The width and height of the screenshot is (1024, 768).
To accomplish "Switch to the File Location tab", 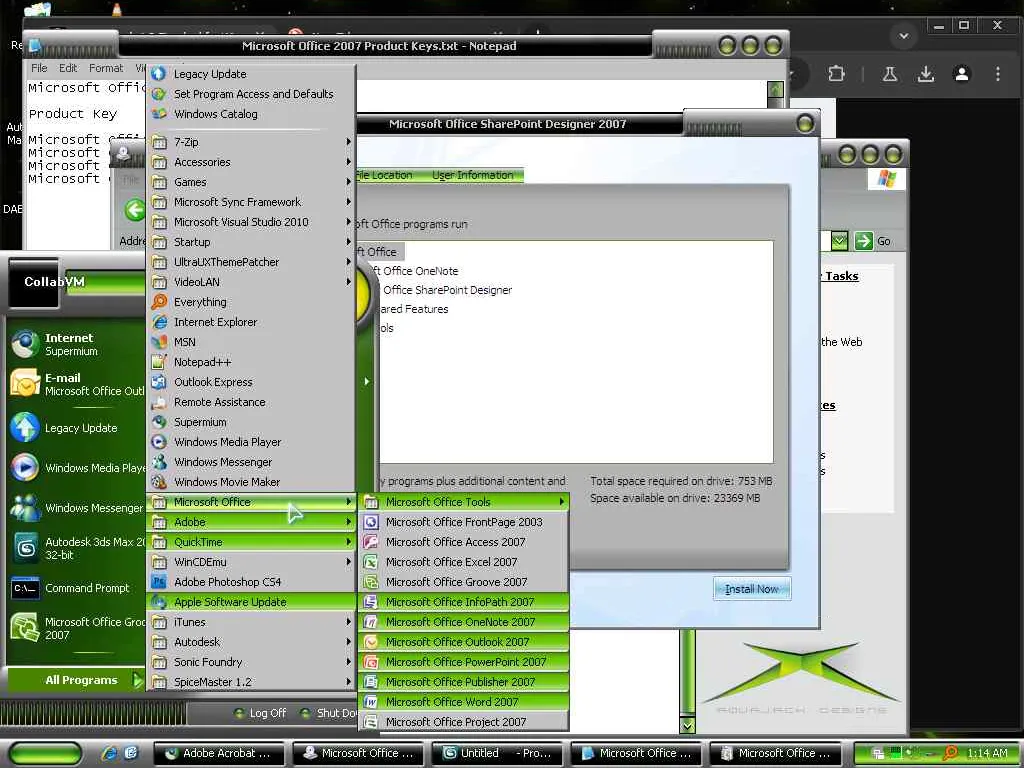I will click(x=385, y=175).
